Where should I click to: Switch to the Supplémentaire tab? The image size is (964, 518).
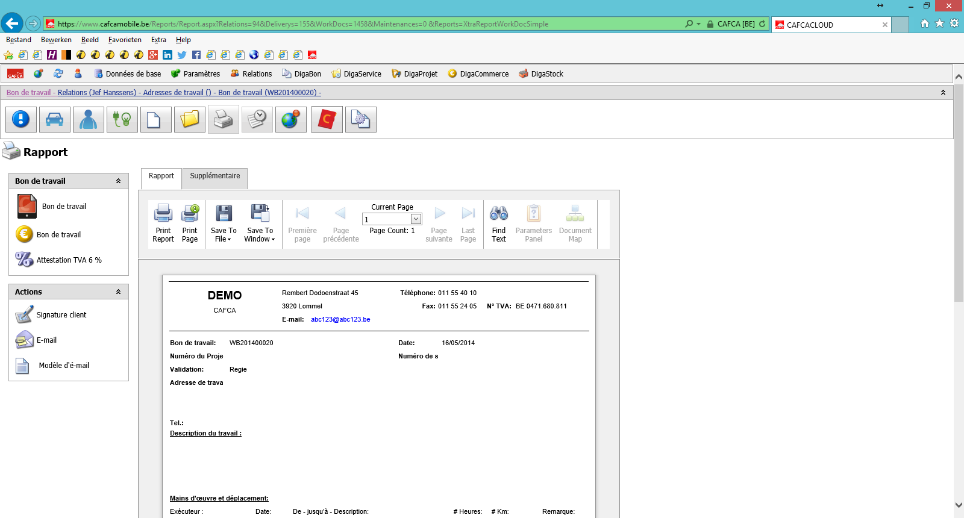pyautogui.click(x=215, y=176)
